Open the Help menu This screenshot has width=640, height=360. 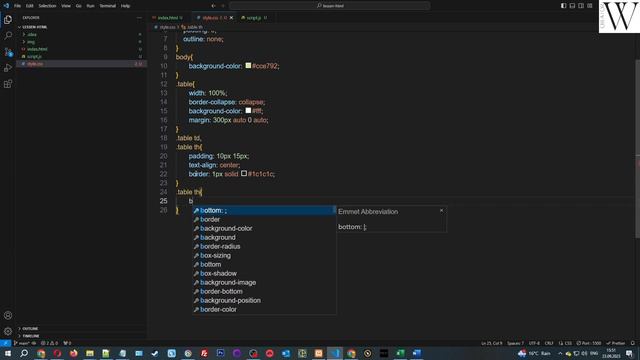click(125, 6)
